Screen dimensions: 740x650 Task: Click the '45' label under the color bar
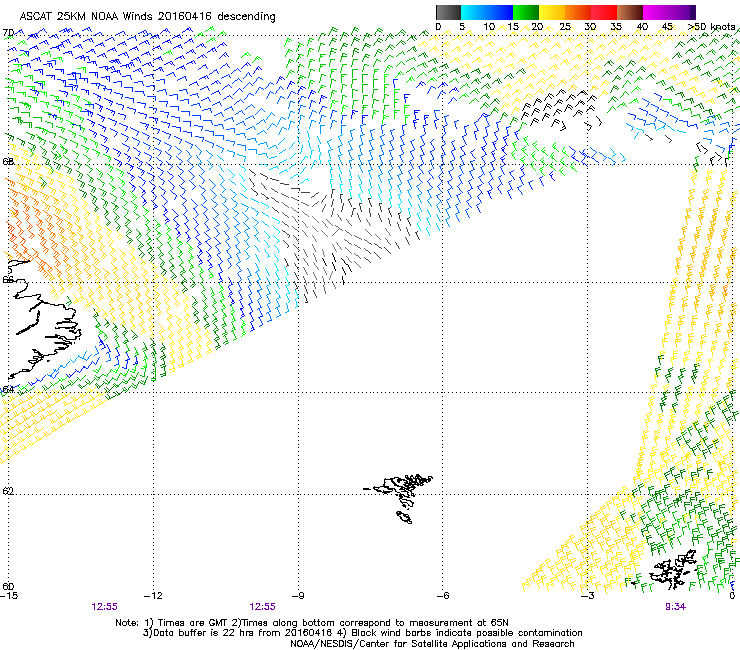pyautogui.click(x=667, y=27)
